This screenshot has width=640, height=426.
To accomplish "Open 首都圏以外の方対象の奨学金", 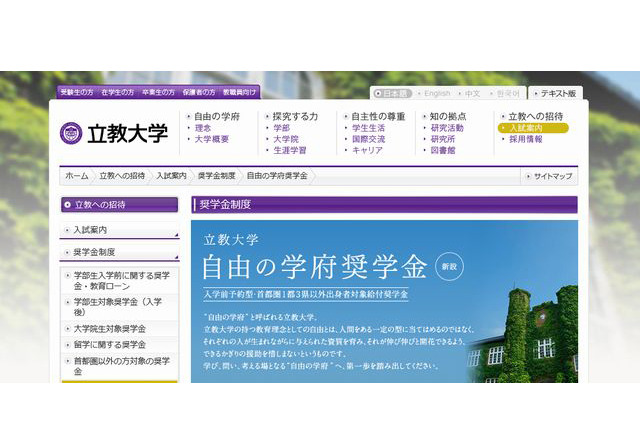I will pyautogui.click(x=120, y=366).
